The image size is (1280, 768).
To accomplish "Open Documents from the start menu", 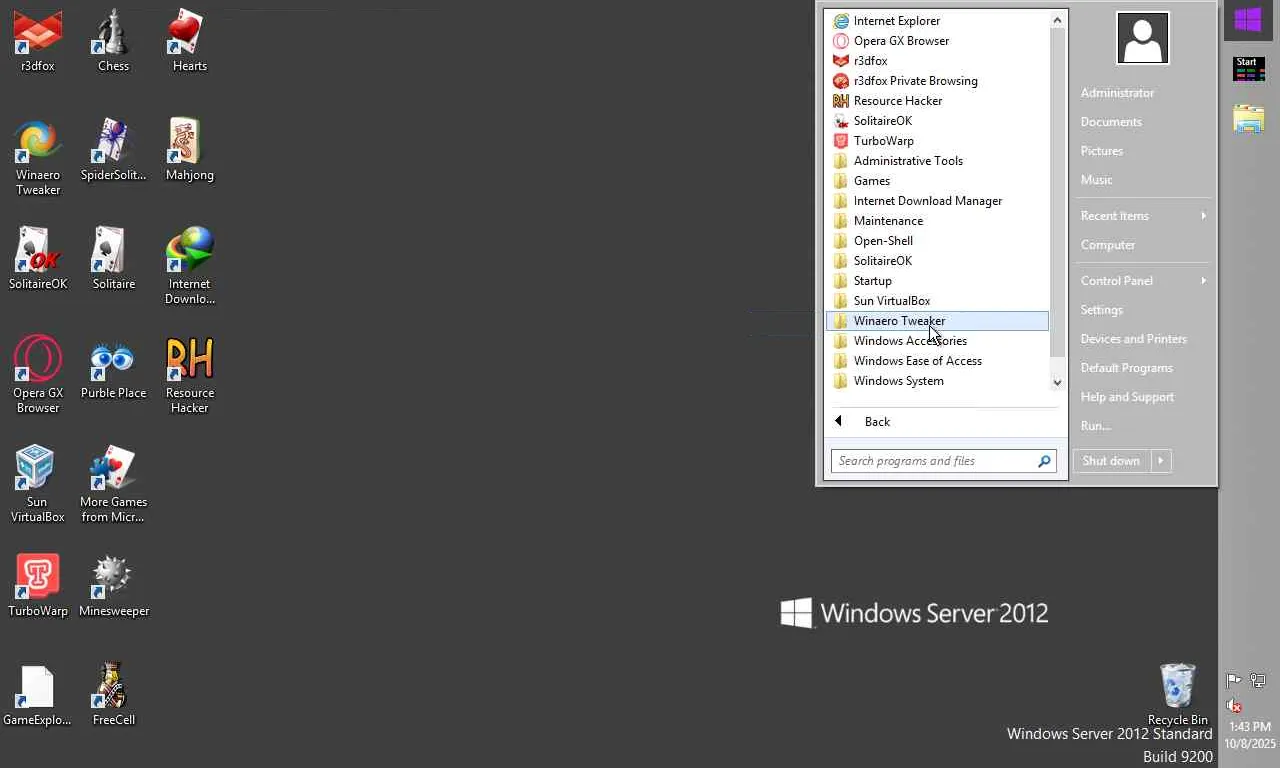I will pos(1111,122).
